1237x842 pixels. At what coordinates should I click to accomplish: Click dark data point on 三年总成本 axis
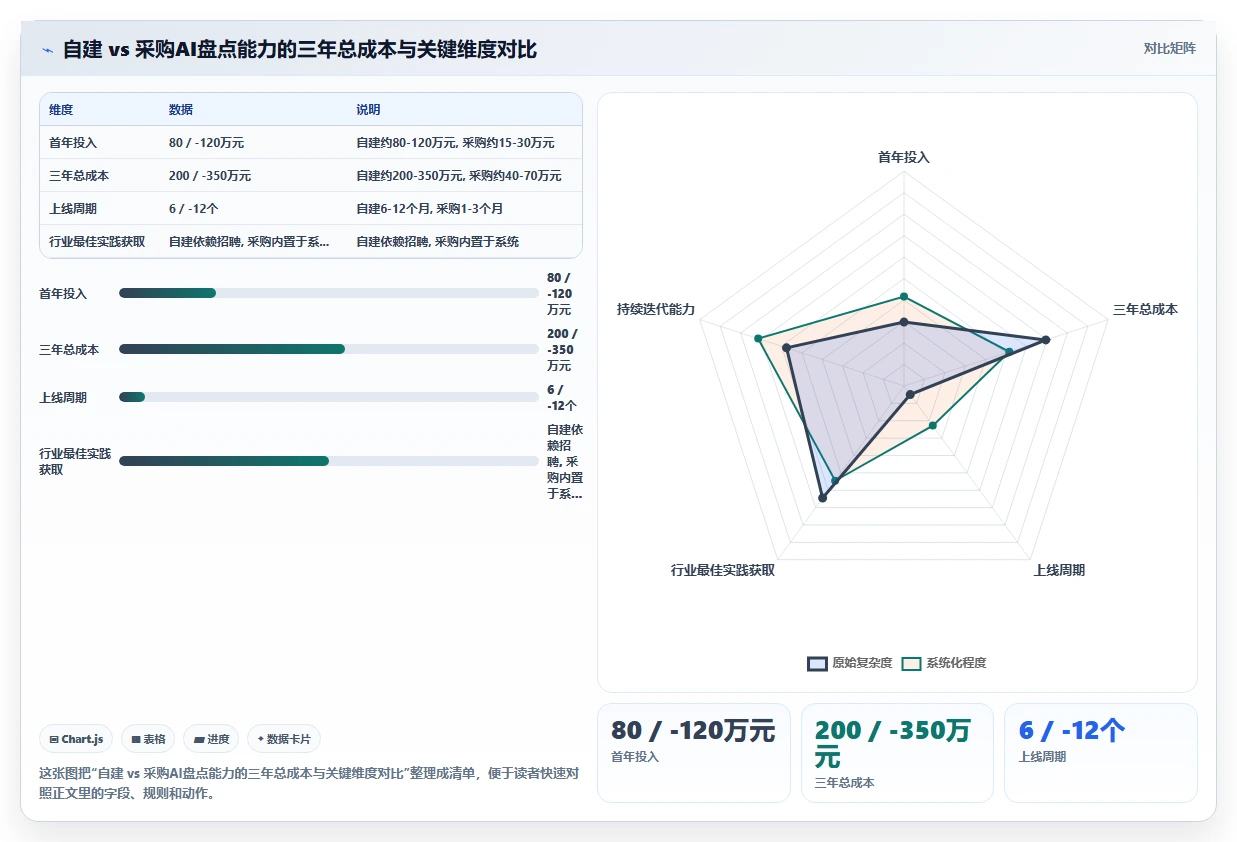coord(1046,340)
